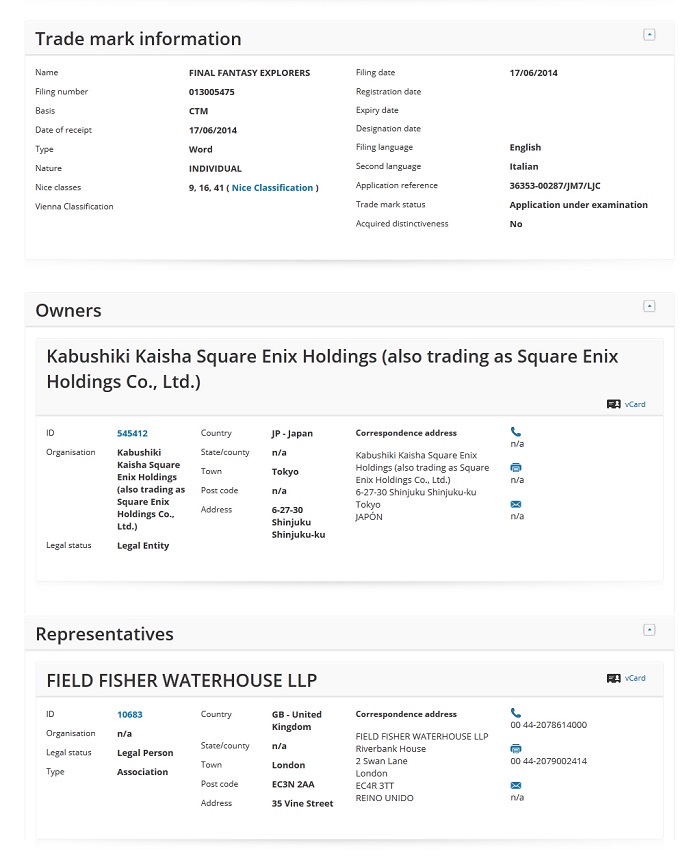Click the vCard icon for Square Enix owner
The width and height of the screenshot is (700, 862).
(x=613, y=404)
